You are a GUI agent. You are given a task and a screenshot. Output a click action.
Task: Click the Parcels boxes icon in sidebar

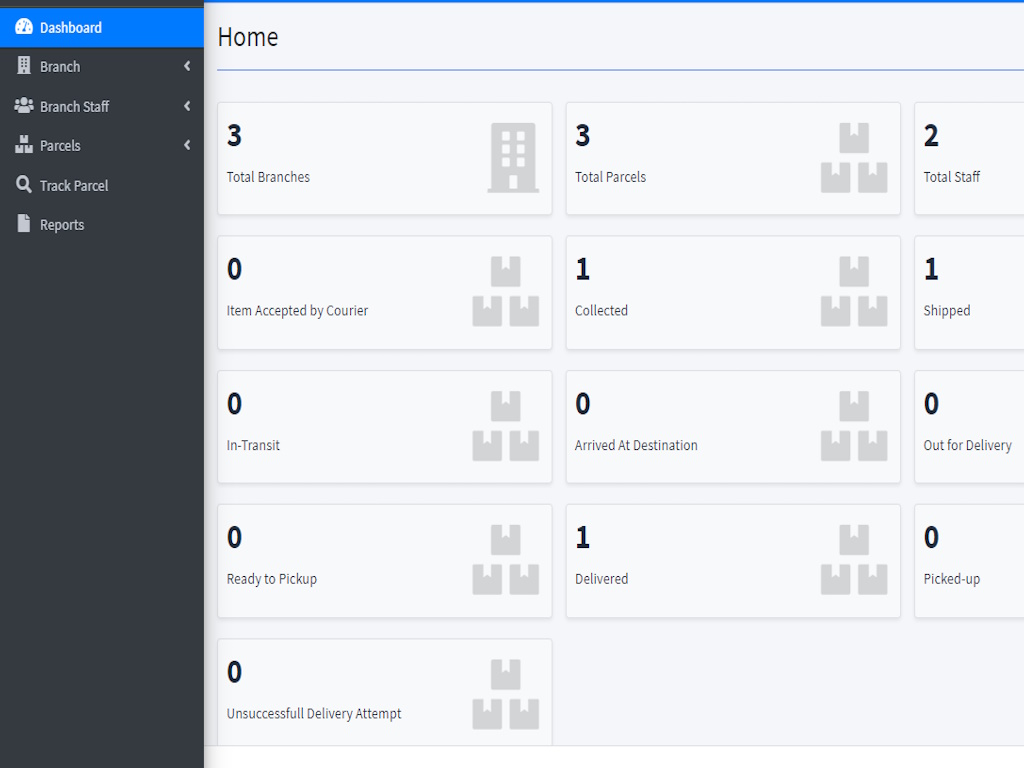(x=24, y=145)
